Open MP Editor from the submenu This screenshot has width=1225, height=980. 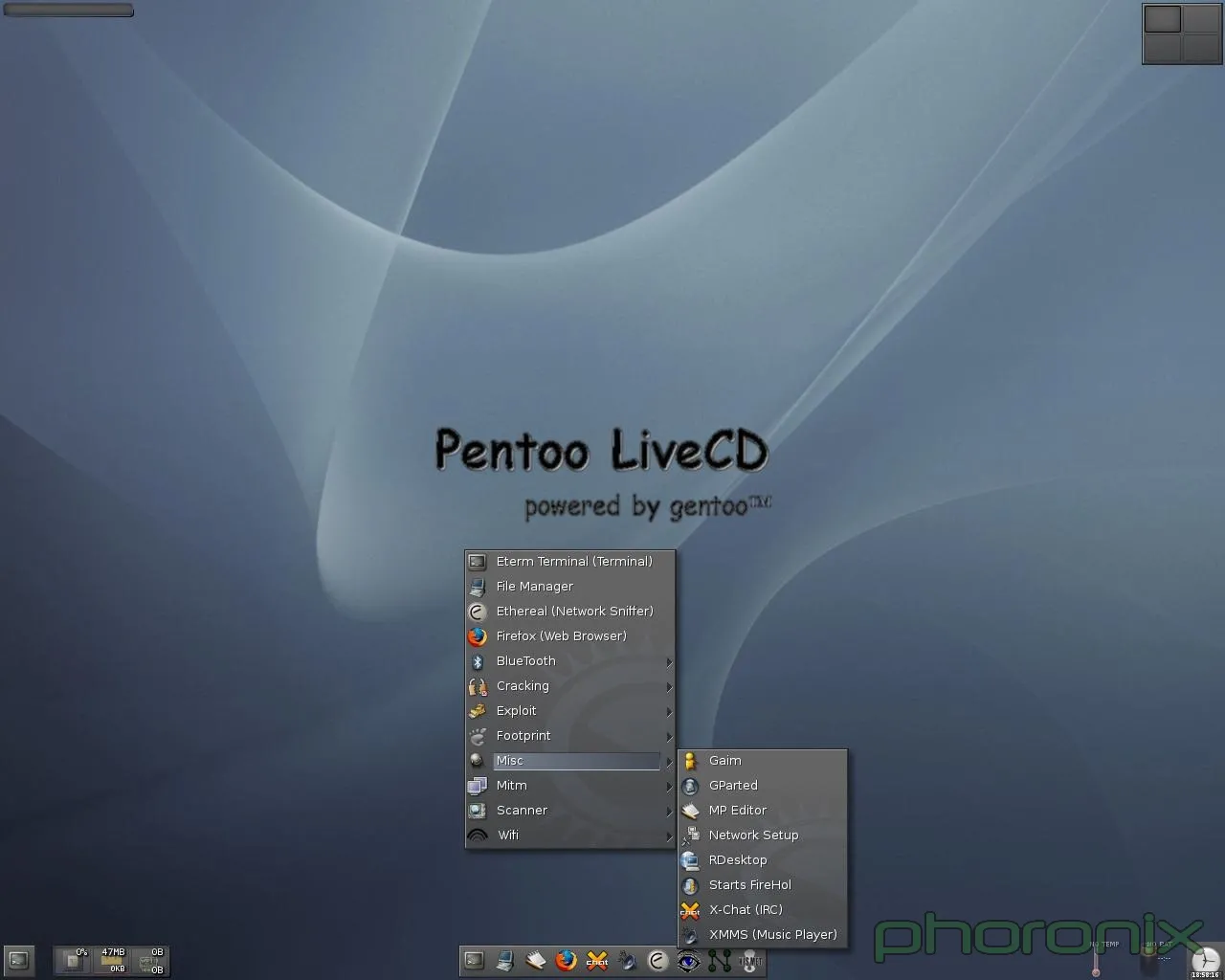(763, 811)
